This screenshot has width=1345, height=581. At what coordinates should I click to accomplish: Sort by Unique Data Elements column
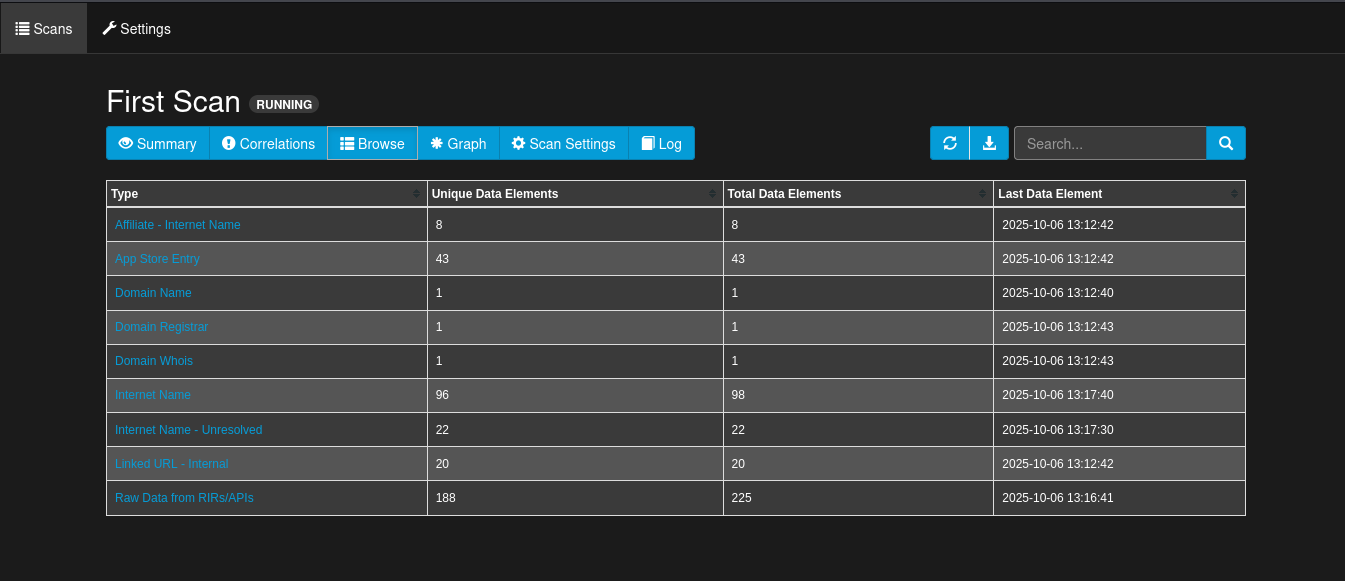tap(712, 194)
